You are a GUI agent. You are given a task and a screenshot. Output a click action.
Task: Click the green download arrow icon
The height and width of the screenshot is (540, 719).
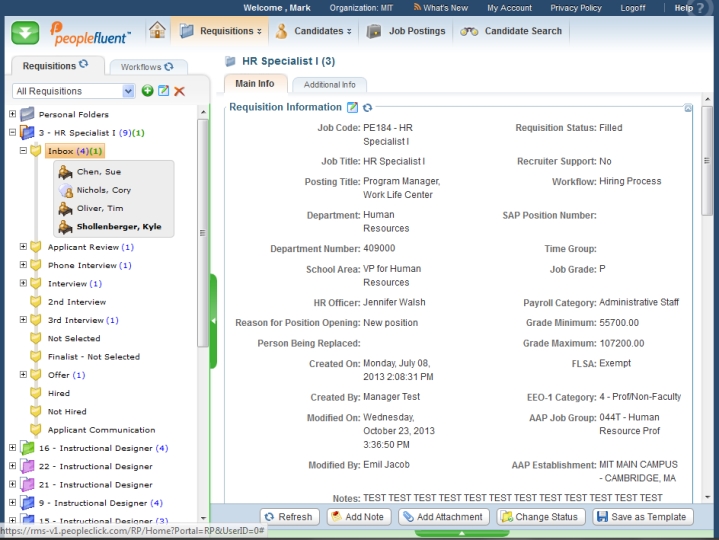click(x=25, y=31)
